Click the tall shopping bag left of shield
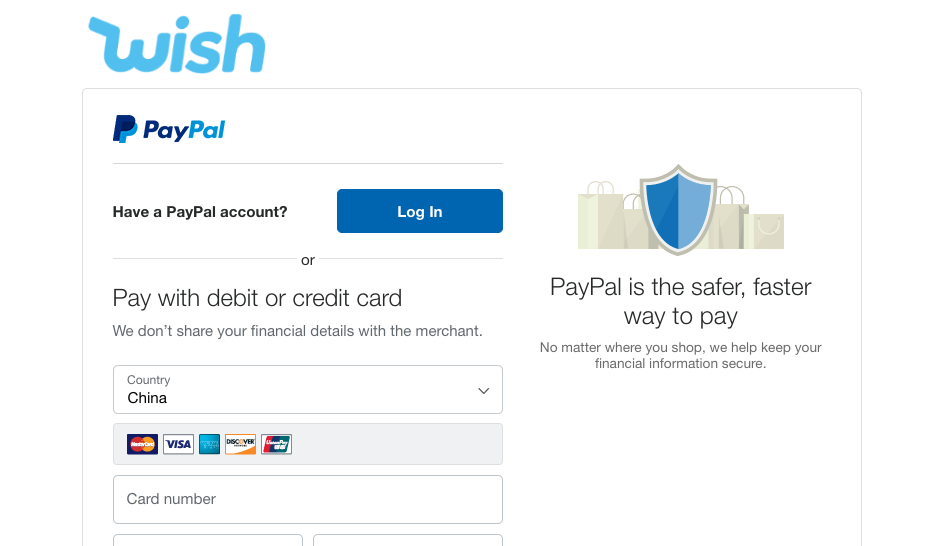 click(x=601, y=215)
